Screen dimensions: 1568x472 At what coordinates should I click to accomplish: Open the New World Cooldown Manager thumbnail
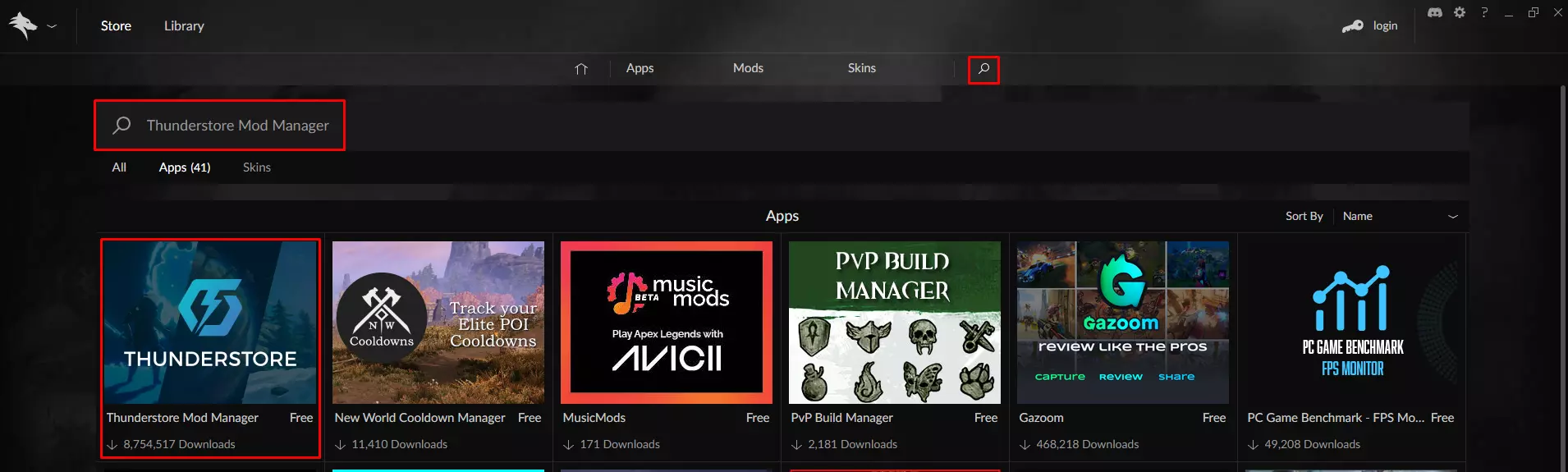[x=438, y=322]
